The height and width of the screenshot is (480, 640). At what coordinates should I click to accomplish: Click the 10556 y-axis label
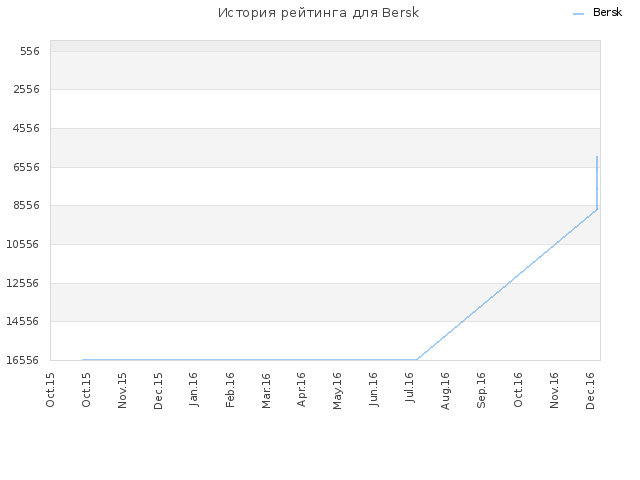23,244
